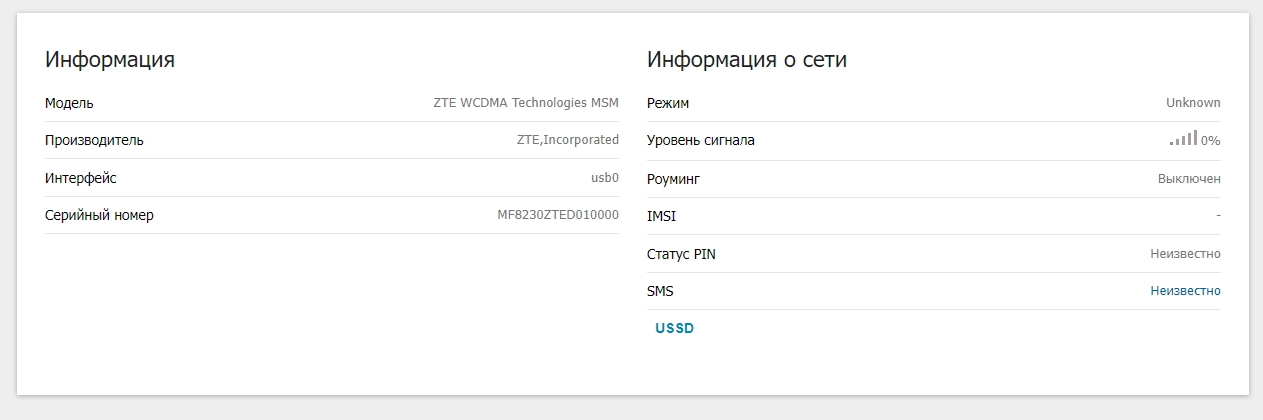Click the MF8230ZTED010000 serial number
The height and width of the screenshot is (420, 1263).
[558, 215]
